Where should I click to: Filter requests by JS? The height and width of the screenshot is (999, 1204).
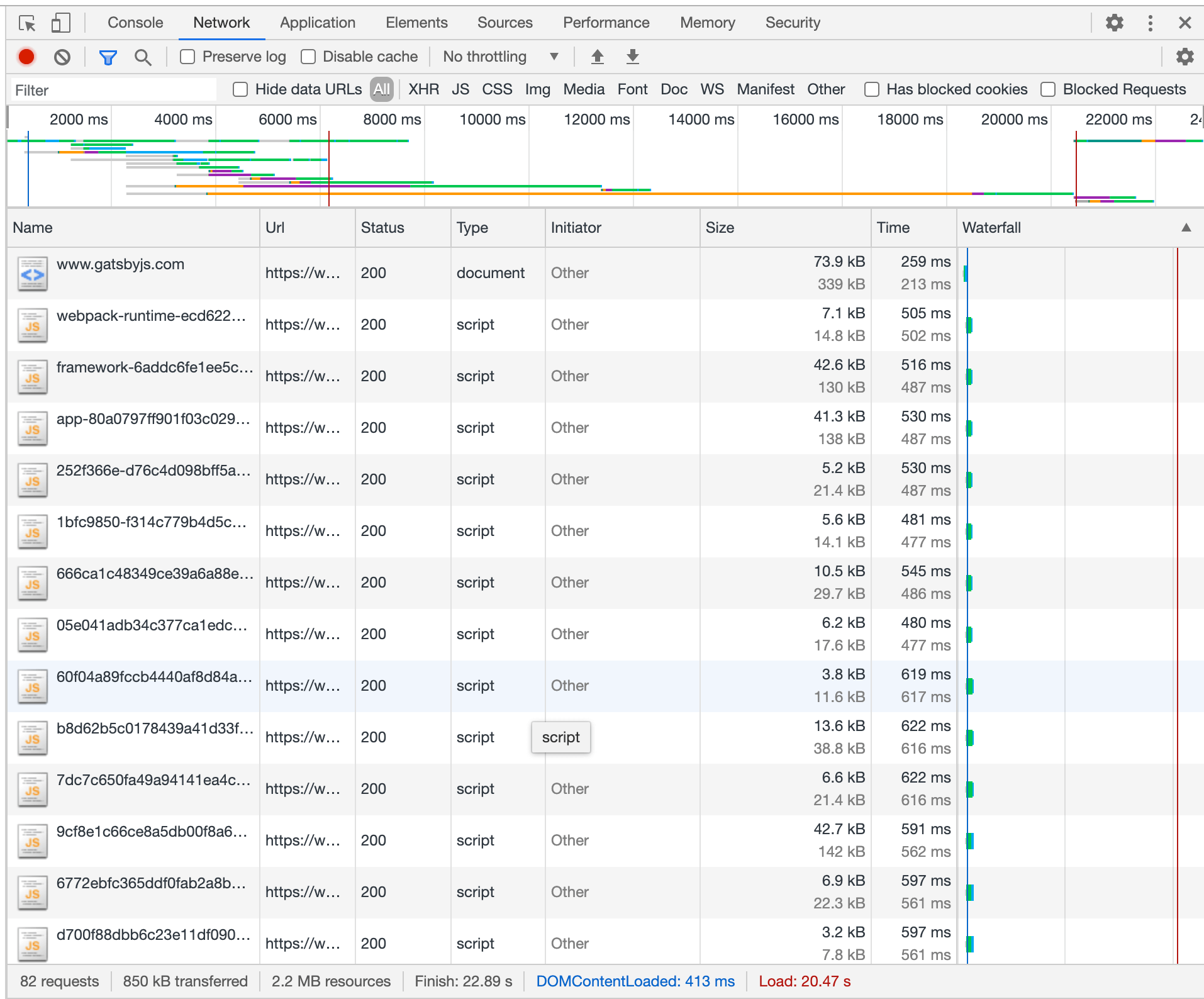[460, 89]
